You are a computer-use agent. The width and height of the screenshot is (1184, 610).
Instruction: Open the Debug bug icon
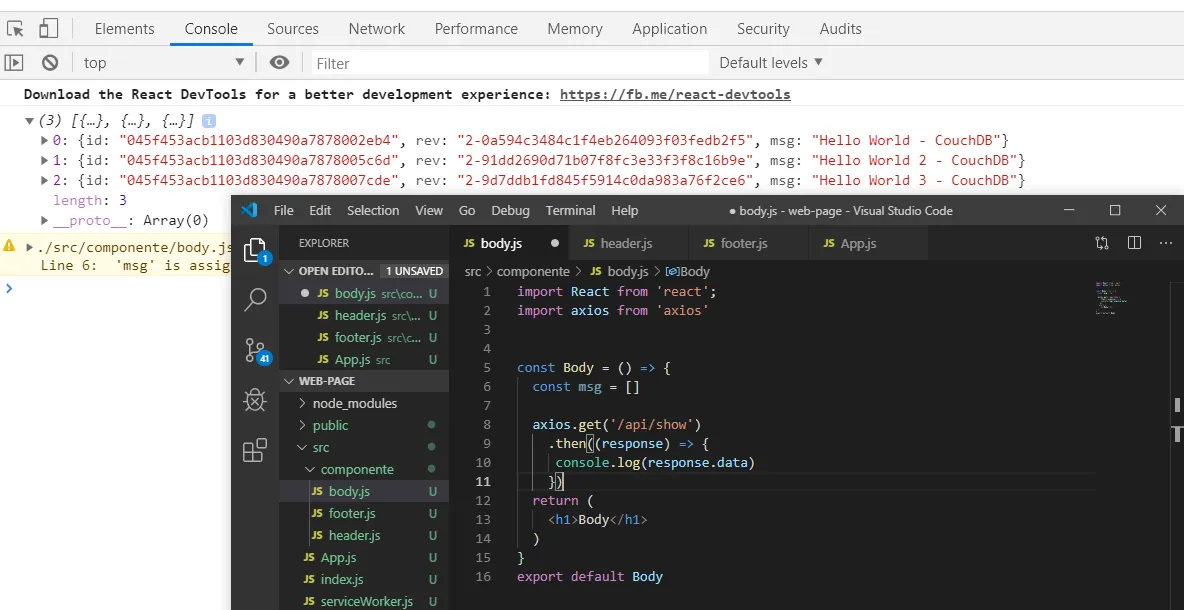click(x=255, y=401)
